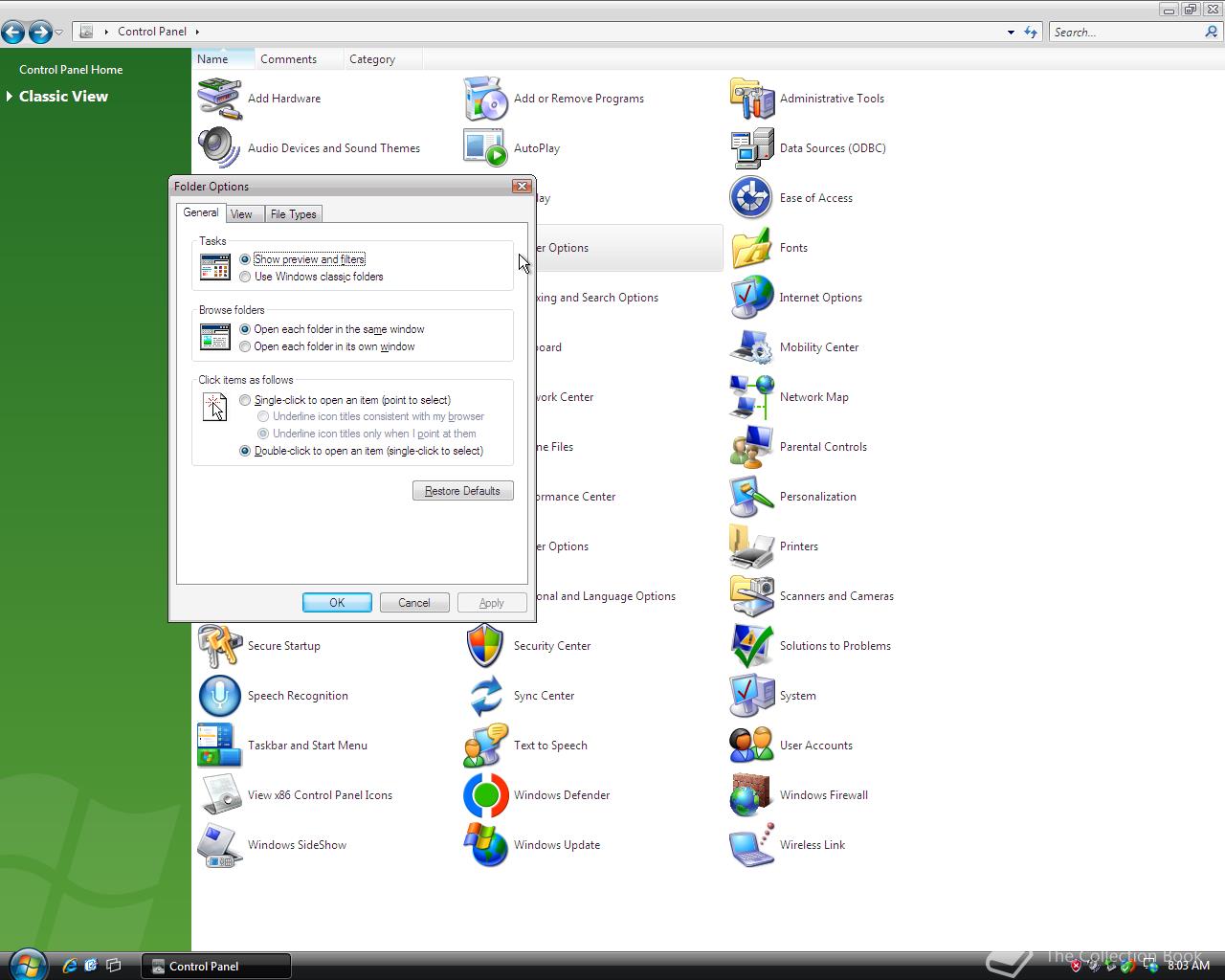1225x980 pixels.
Task: Switch to the File Types tab
Action: click(x=293, y=214)
